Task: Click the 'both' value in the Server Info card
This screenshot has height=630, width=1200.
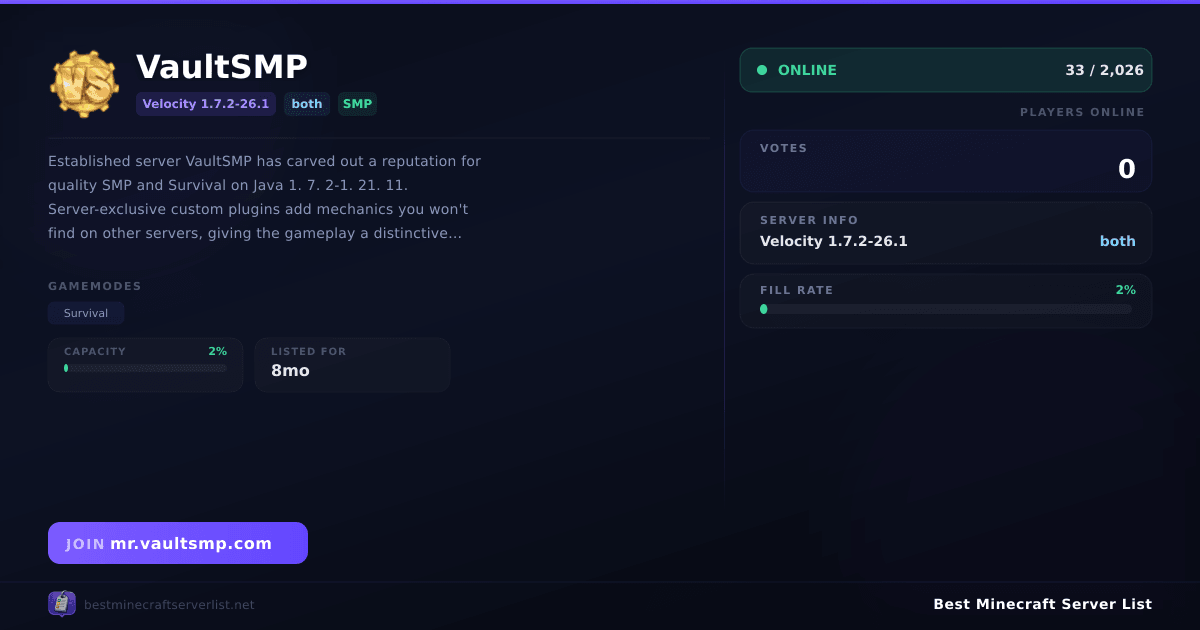Action: pyautogui.click(x=1118, y=241)
